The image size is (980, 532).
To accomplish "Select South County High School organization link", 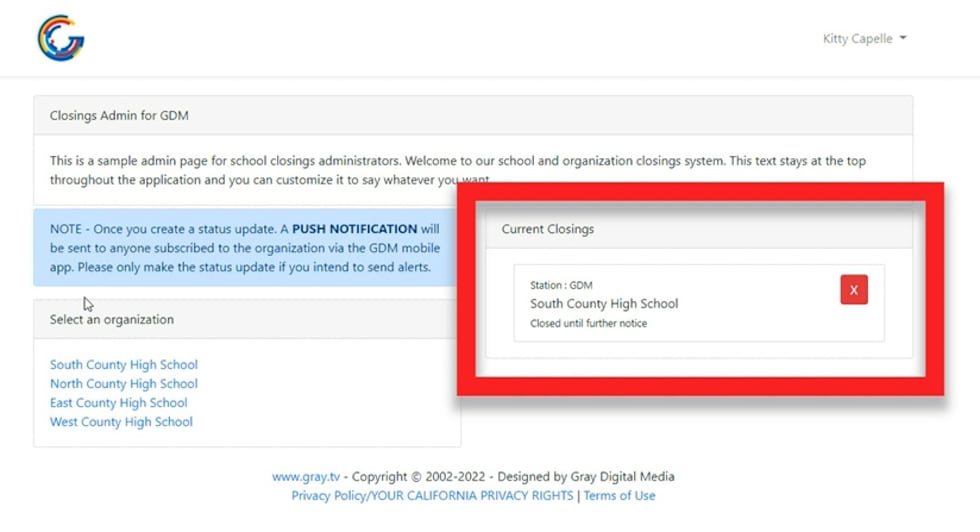I will pyautogui.click(x=124, y=365).
